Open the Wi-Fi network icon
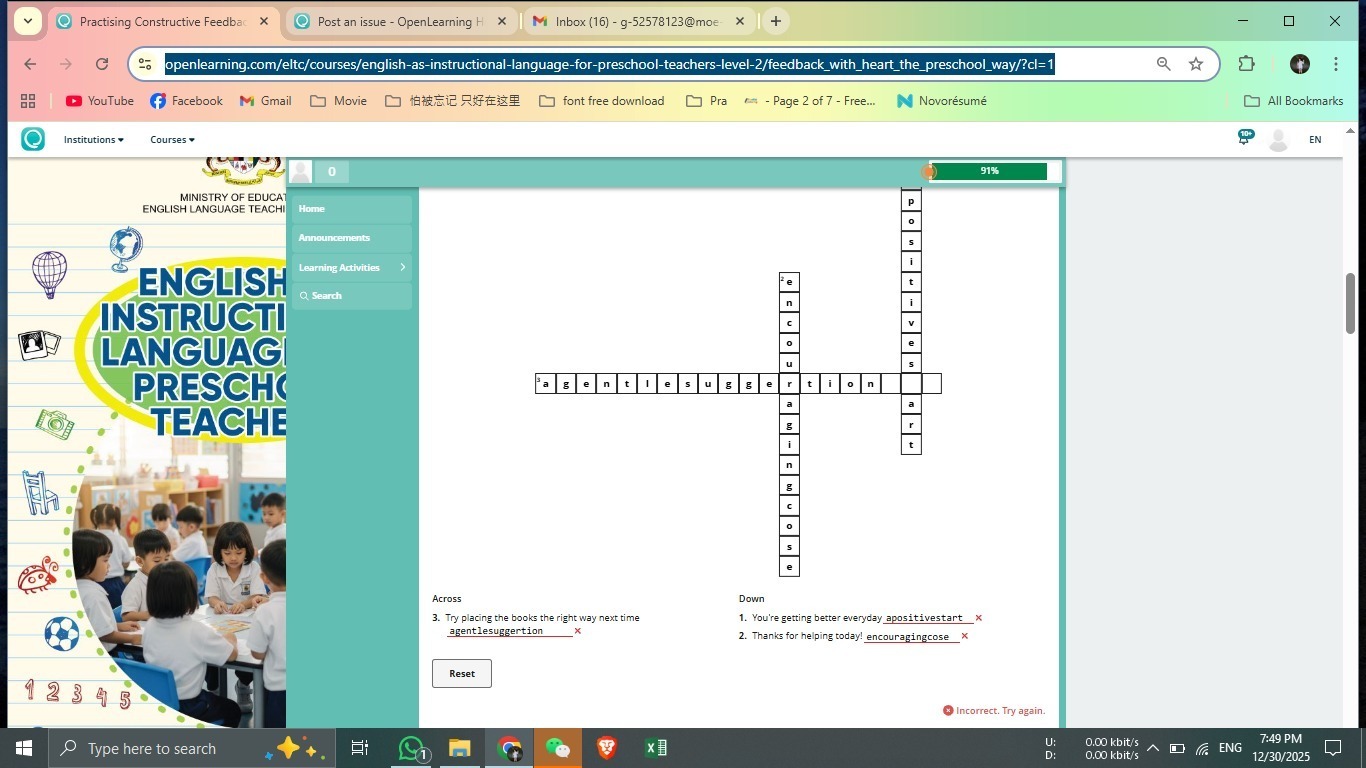The height and width of the screenshot is (768, 1366). click(1202, 748)
